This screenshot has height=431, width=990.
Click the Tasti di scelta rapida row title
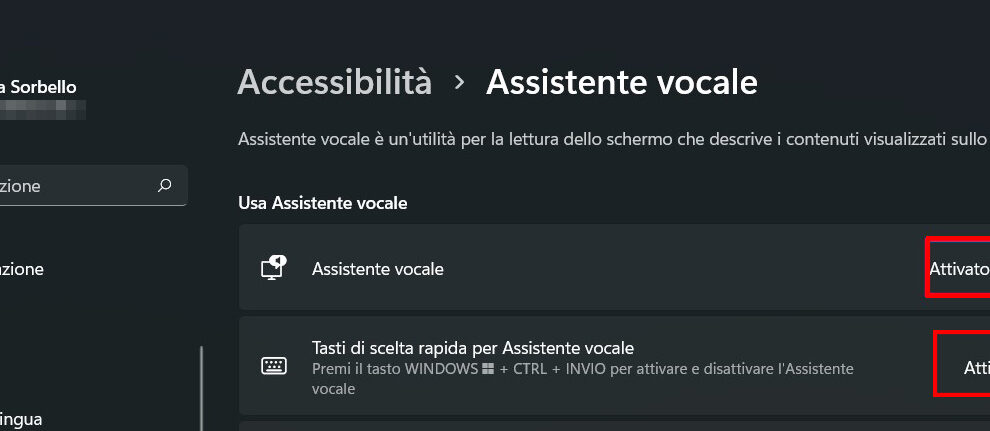point(472,348)
